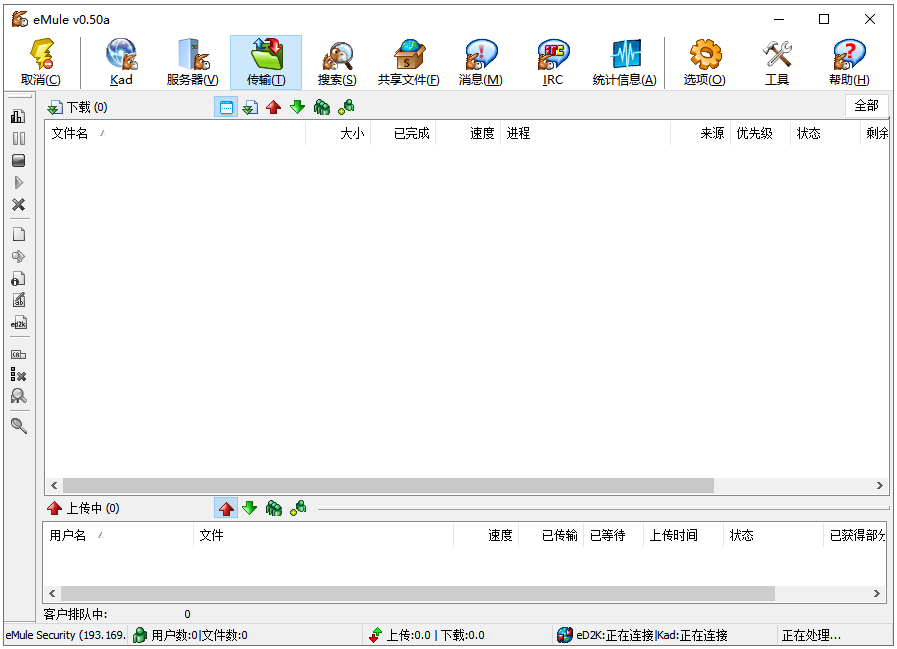897x649 pixels.
Task: Open the 选项(O) options gear
Action: (705, 62)
